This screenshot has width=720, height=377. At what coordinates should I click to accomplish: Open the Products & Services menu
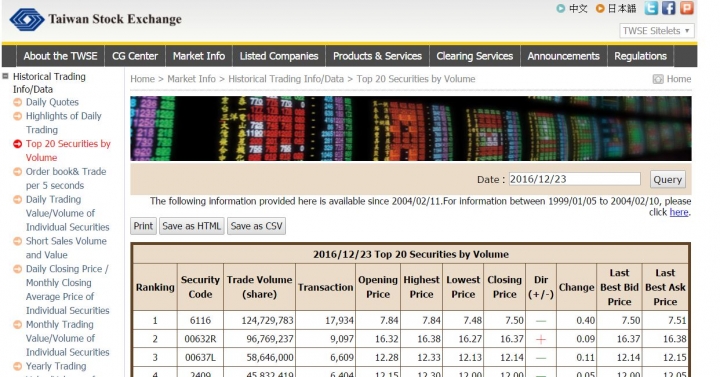[377, 56]
